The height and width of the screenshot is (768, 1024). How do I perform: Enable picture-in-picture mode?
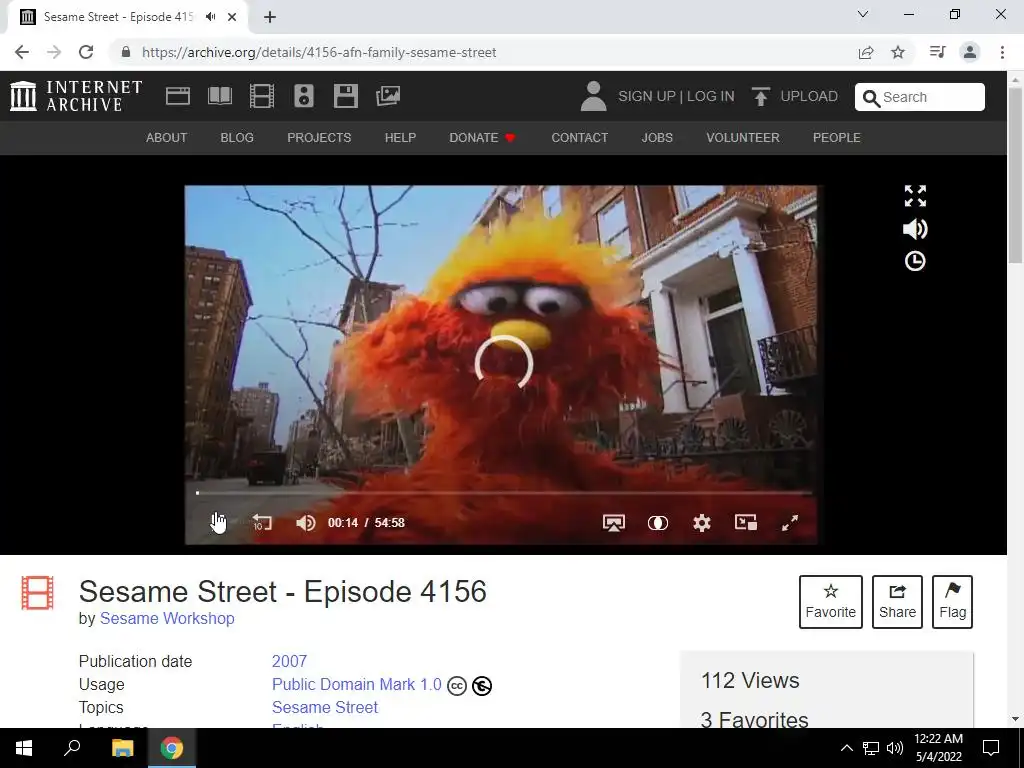746,522
